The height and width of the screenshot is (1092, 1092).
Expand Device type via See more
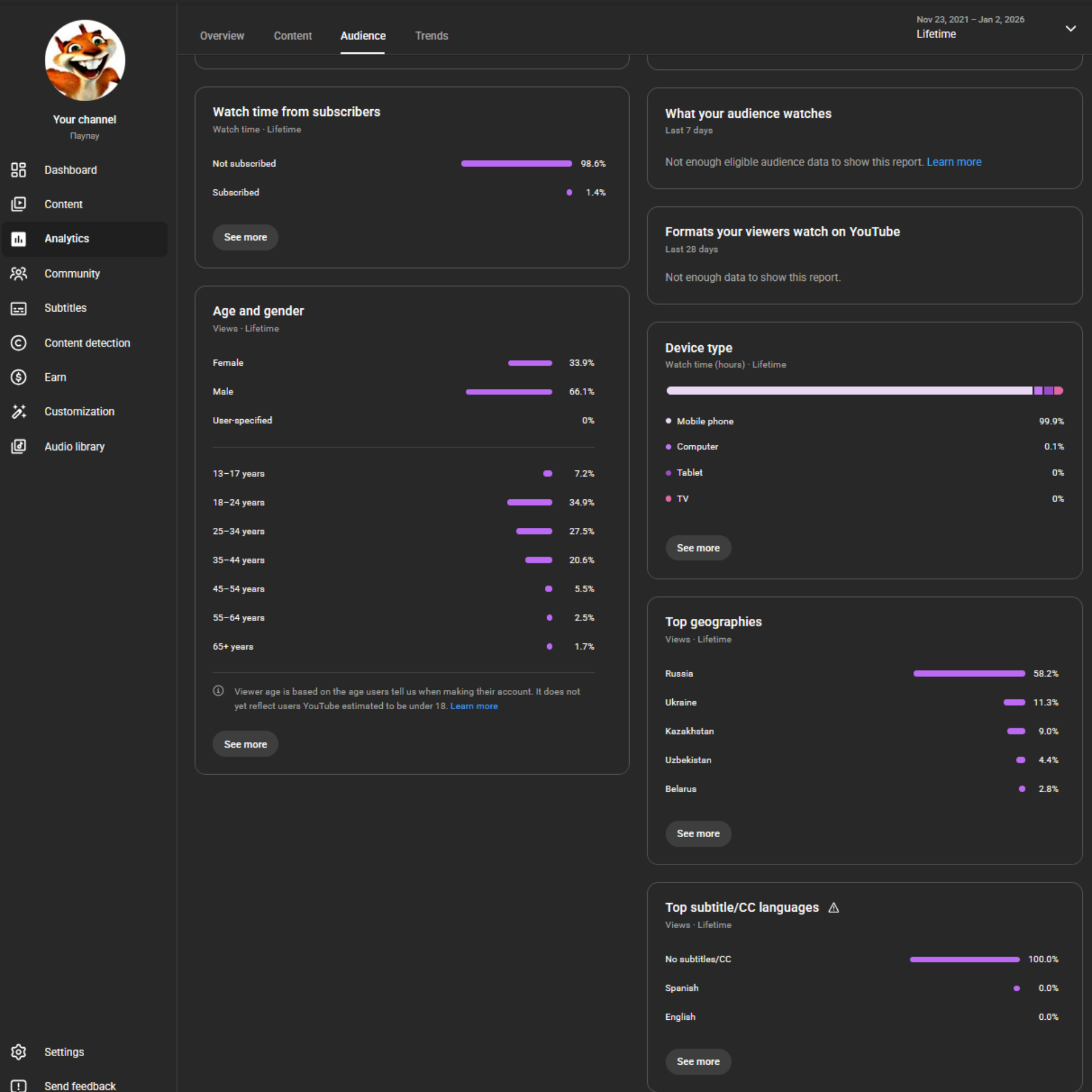[x=698, y=548]
